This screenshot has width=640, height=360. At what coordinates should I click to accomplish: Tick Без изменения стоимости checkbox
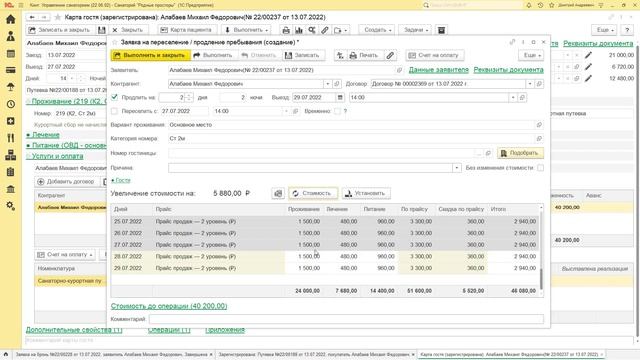click(x=540, y=168)
